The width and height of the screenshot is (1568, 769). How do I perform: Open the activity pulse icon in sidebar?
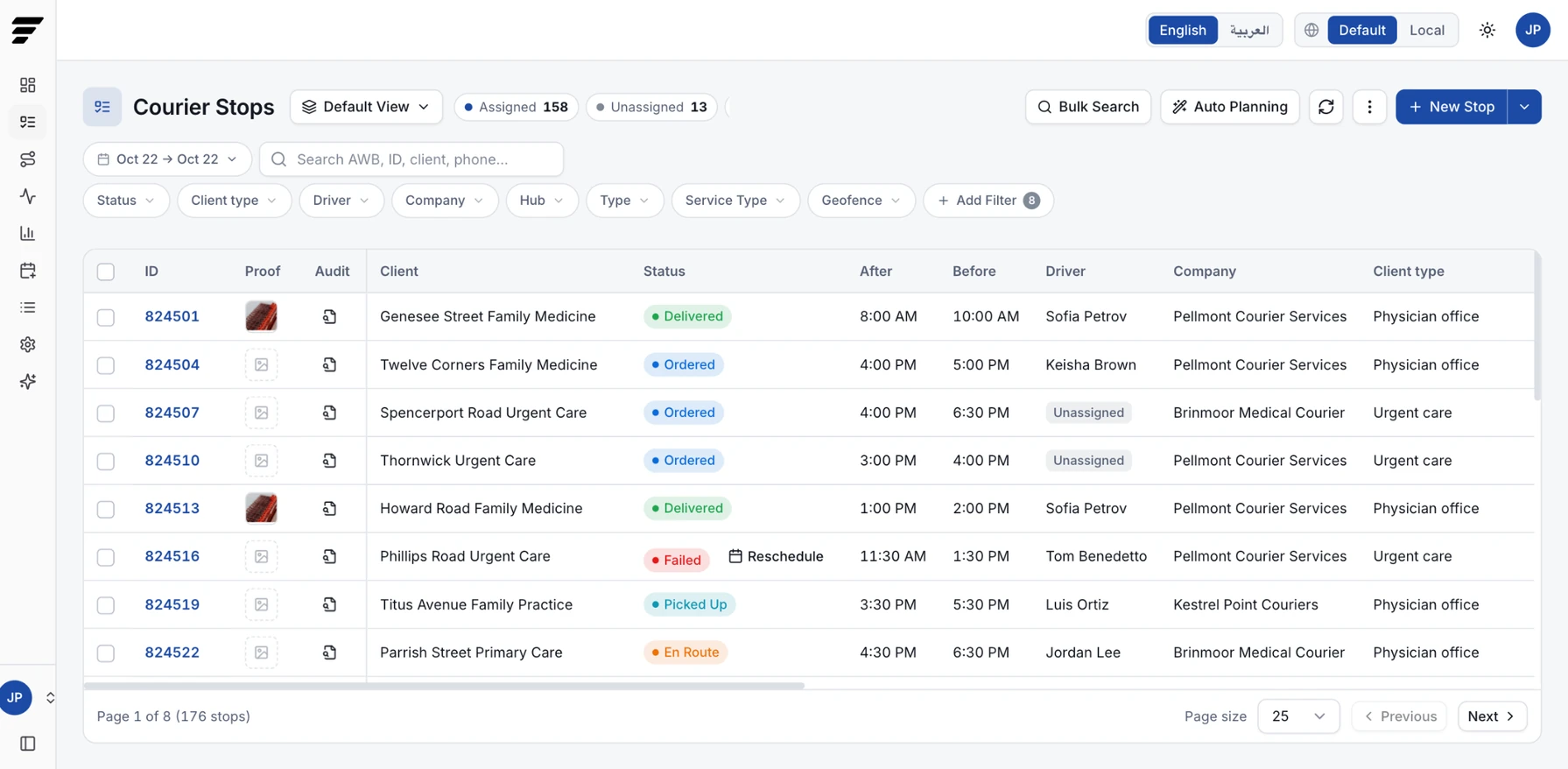click(28, 196)
